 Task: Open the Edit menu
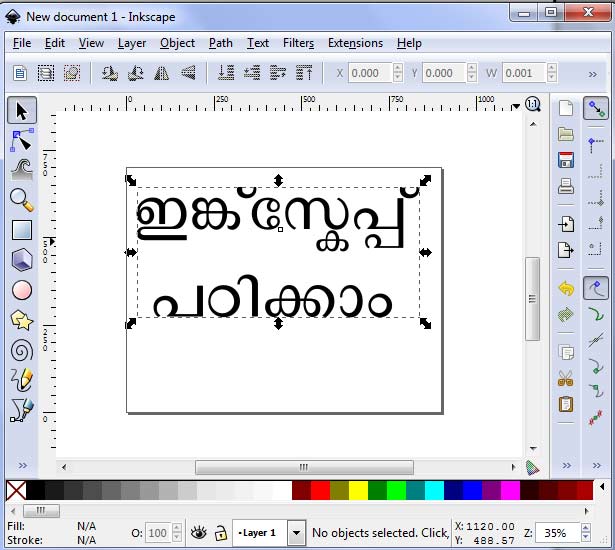pos(55,43)
